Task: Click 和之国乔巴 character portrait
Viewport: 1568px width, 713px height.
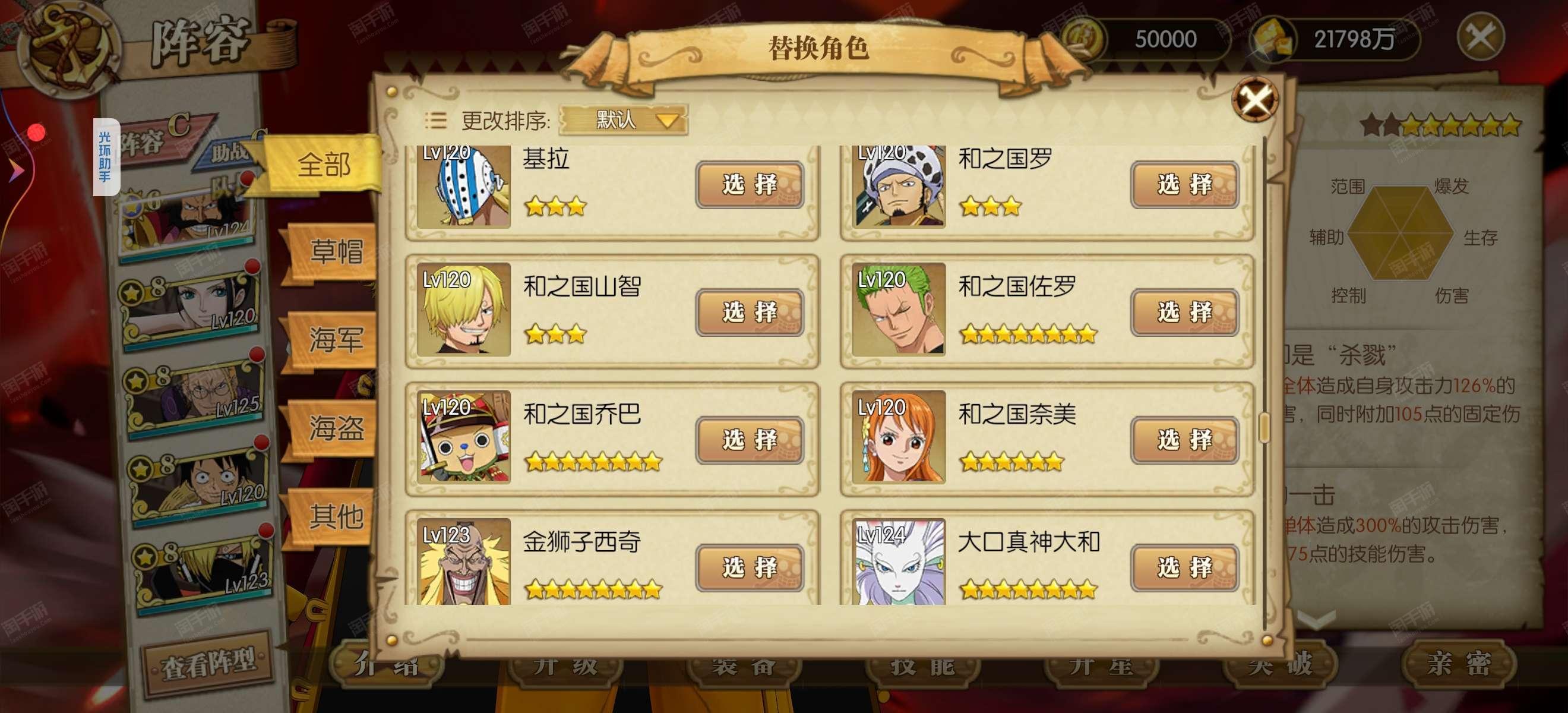Action: coord(463,437)
